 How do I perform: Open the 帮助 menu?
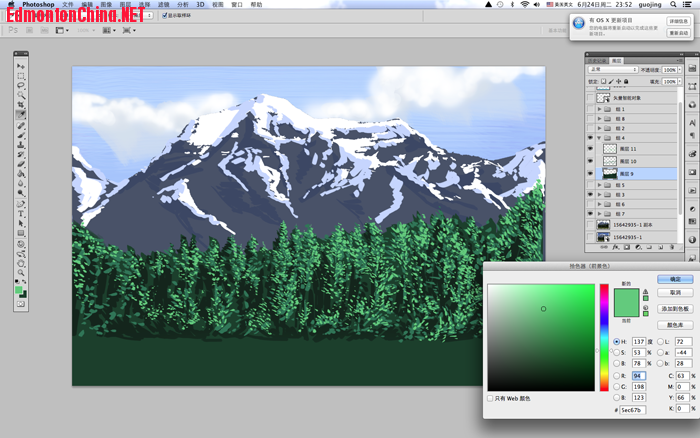click(257, 5)
